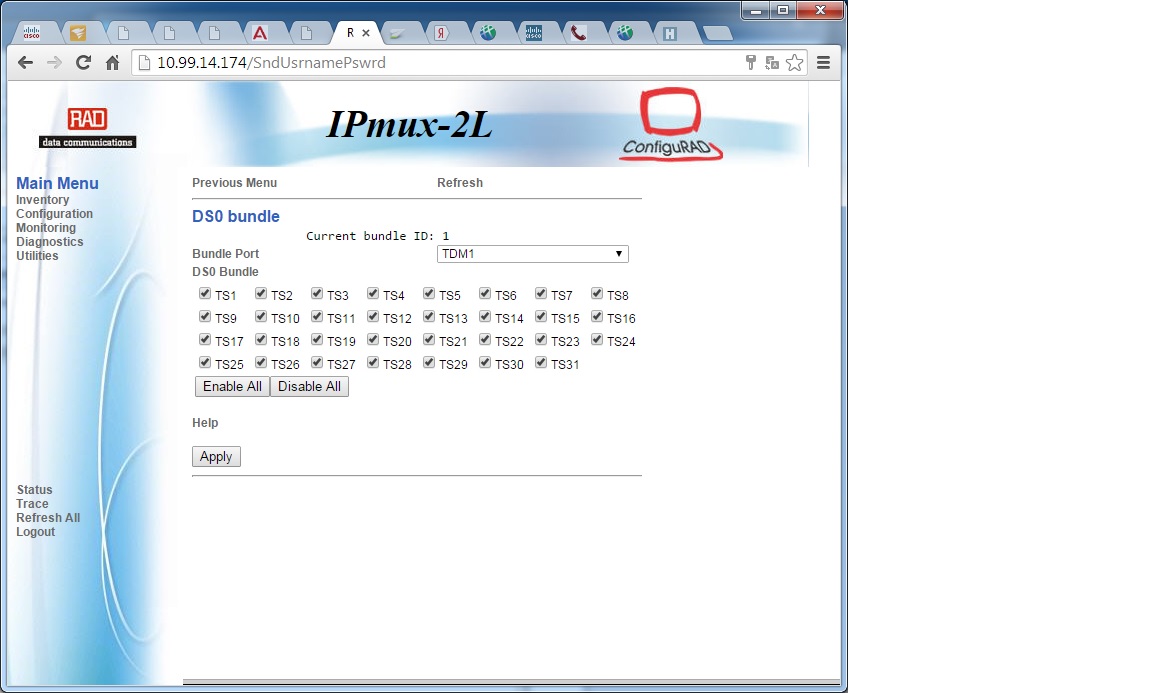This screenshot has height=693, width=1152.
Task: Click the ConfiguRAD logo
Action: [671, 123]
